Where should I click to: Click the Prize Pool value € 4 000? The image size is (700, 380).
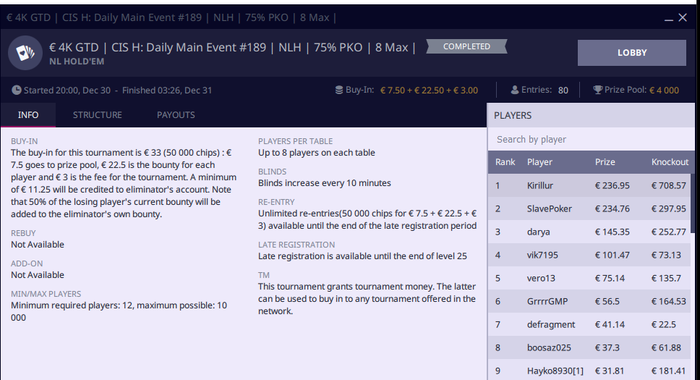pos(664,90)
